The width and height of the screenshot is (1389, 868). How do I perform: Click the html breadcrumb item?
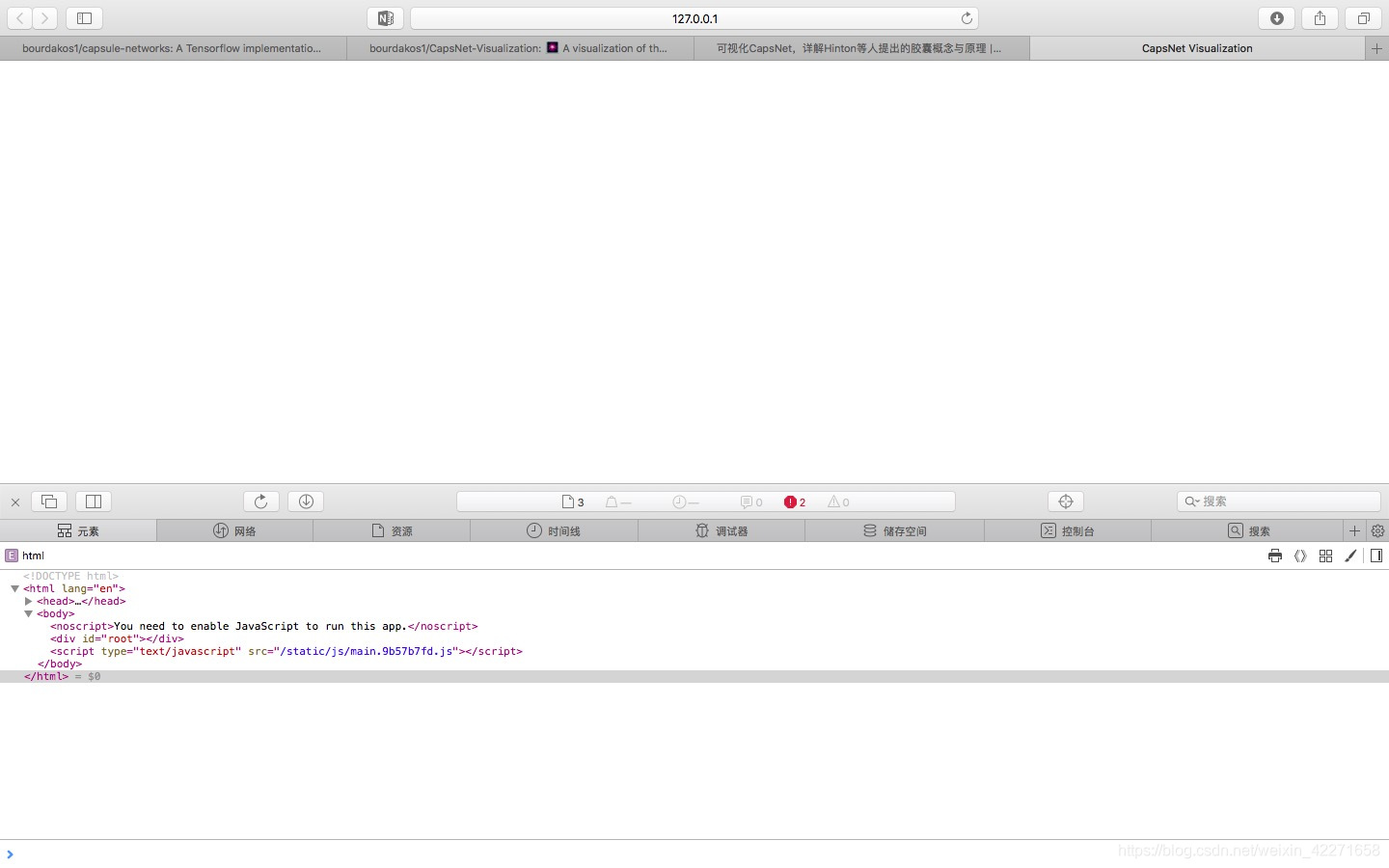(x=25, y=556)
